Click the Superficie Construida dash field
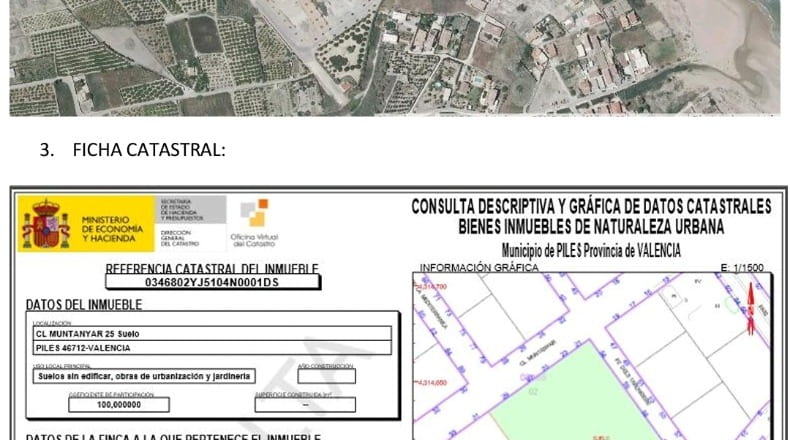This screenshot has height=440, width=790. tap(305, 405)
